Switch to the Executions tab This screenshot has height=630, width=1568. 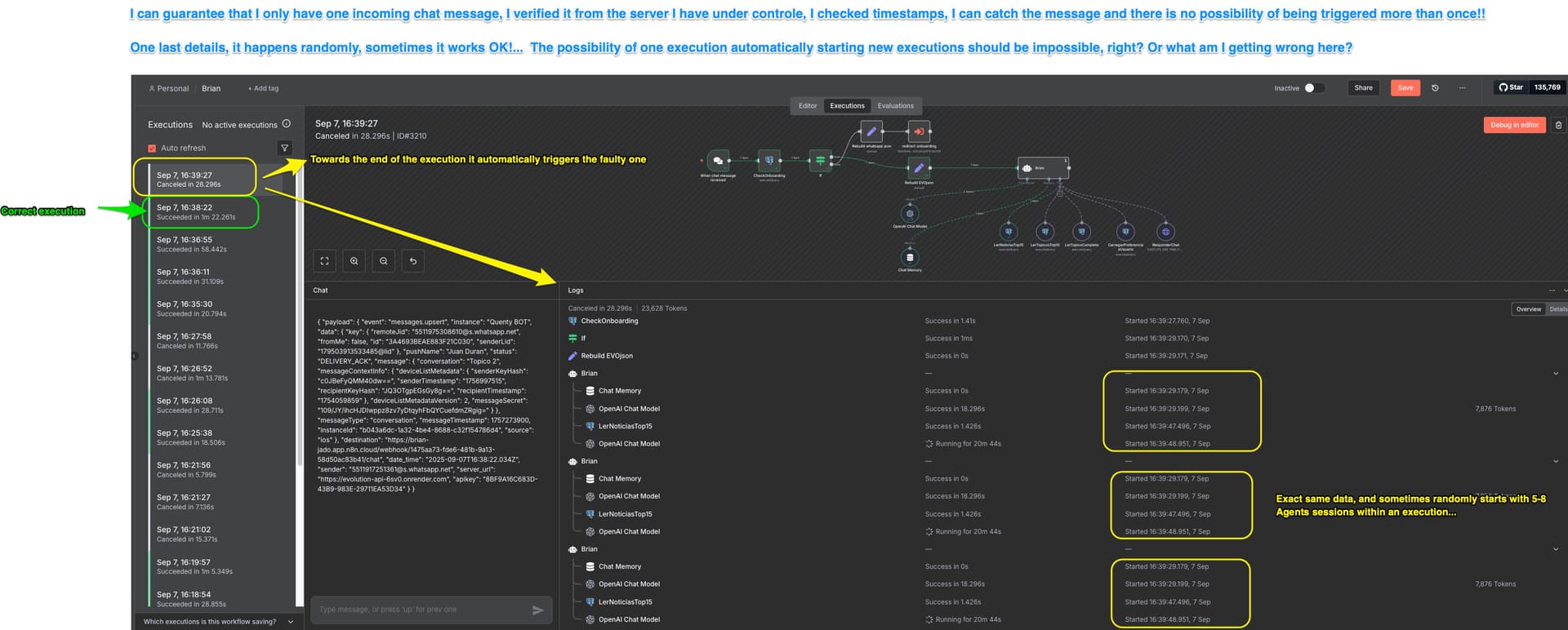[847, 106]
